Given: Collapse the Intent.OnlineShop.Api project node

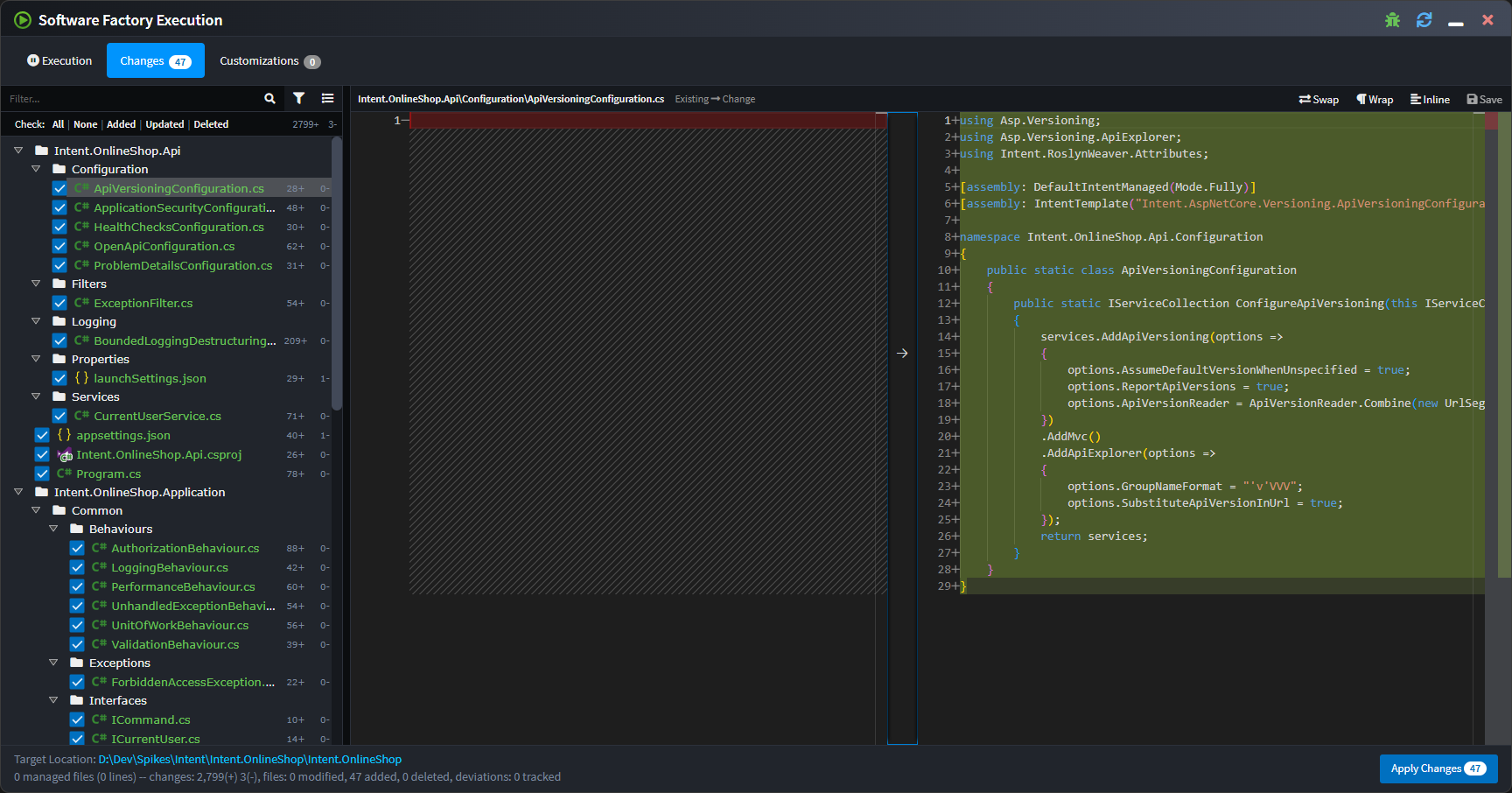Looking at the screenshot, I should point(18,151).
